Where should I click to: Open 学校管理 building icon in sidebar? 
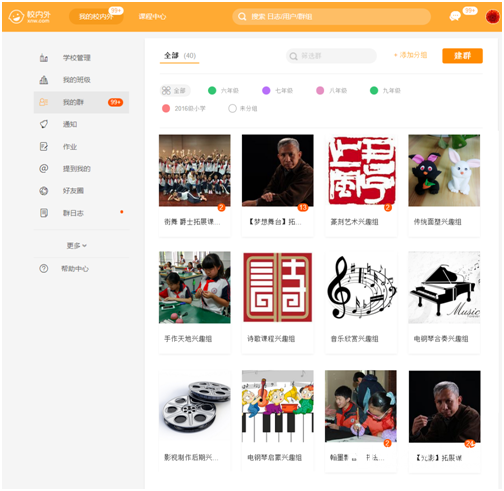44,58
